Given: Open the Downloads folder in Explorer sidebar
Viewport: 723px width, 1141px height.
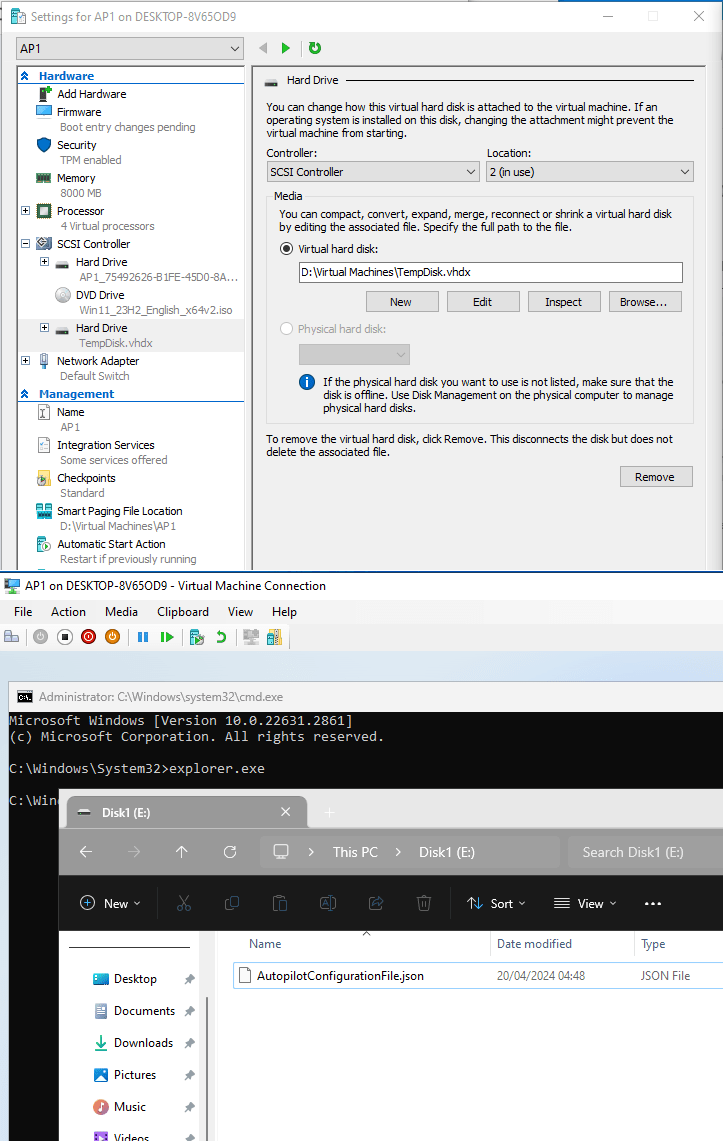Looking at the screenshot, I should [x=143, y=1043].
